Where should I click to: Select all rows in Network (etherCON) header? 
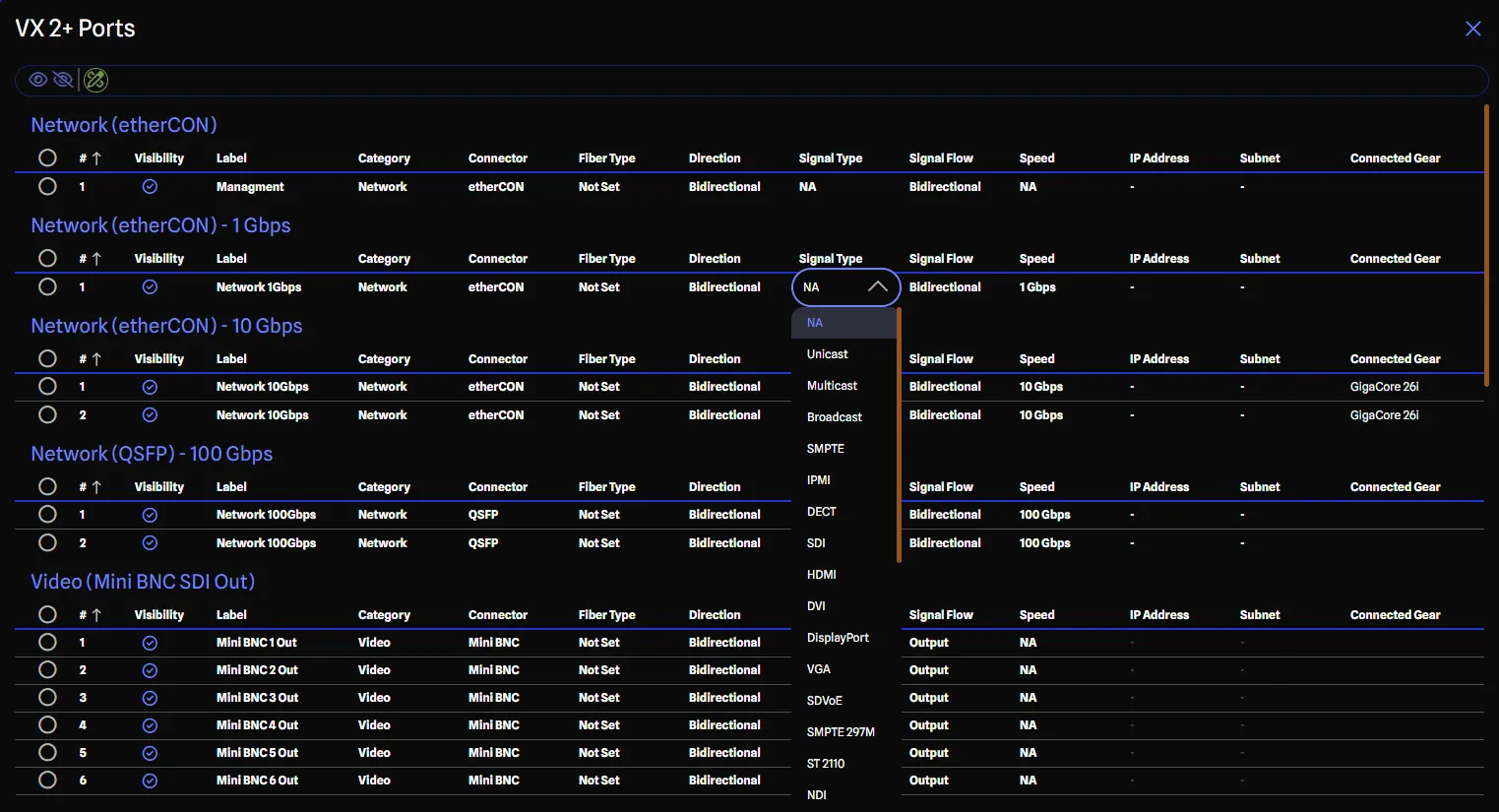47,157
